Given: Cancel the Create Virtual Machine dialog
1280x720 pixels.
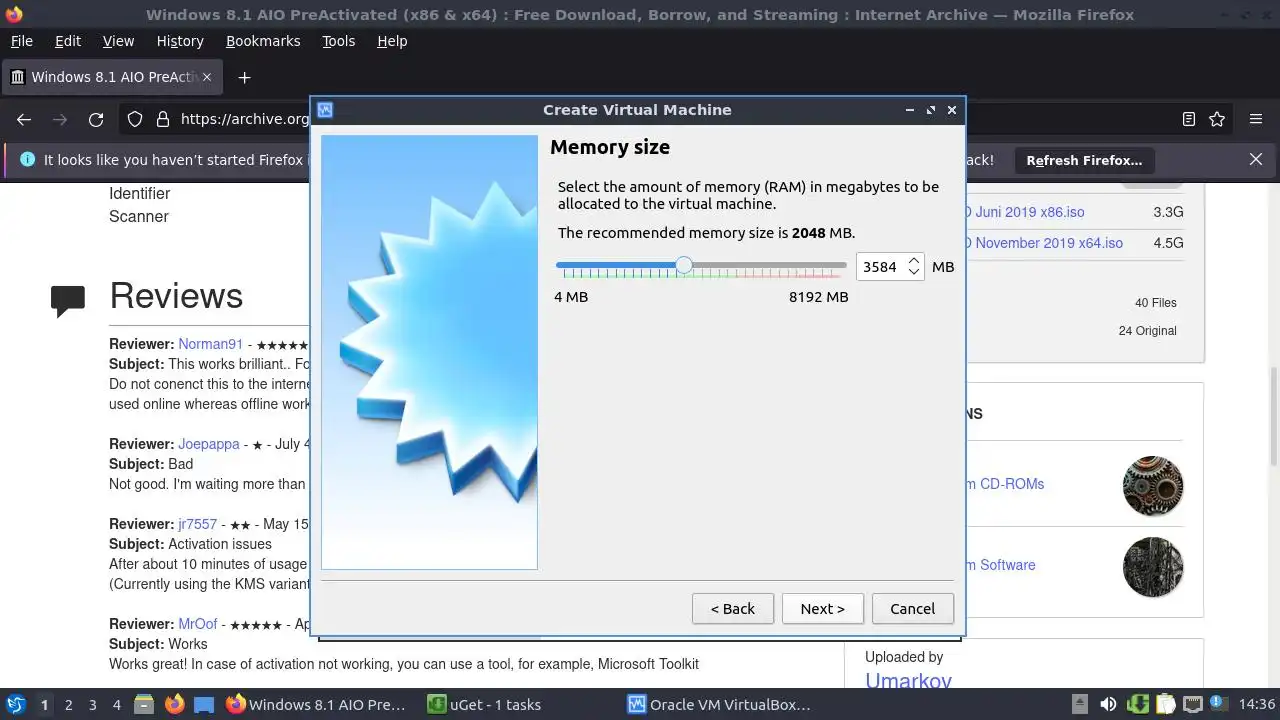Looking at the screenshot, I should (x=912, y=608).
